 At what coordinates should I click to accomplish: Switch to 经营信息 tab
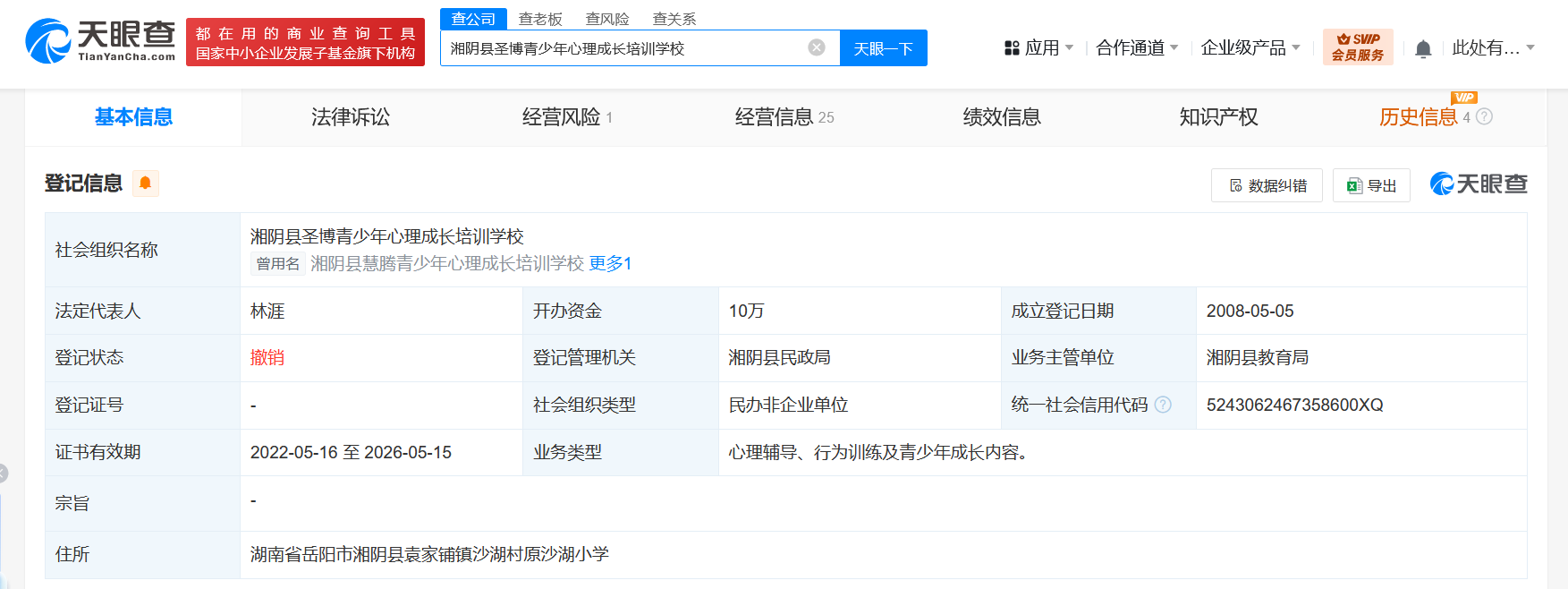(x=784, y=117)
